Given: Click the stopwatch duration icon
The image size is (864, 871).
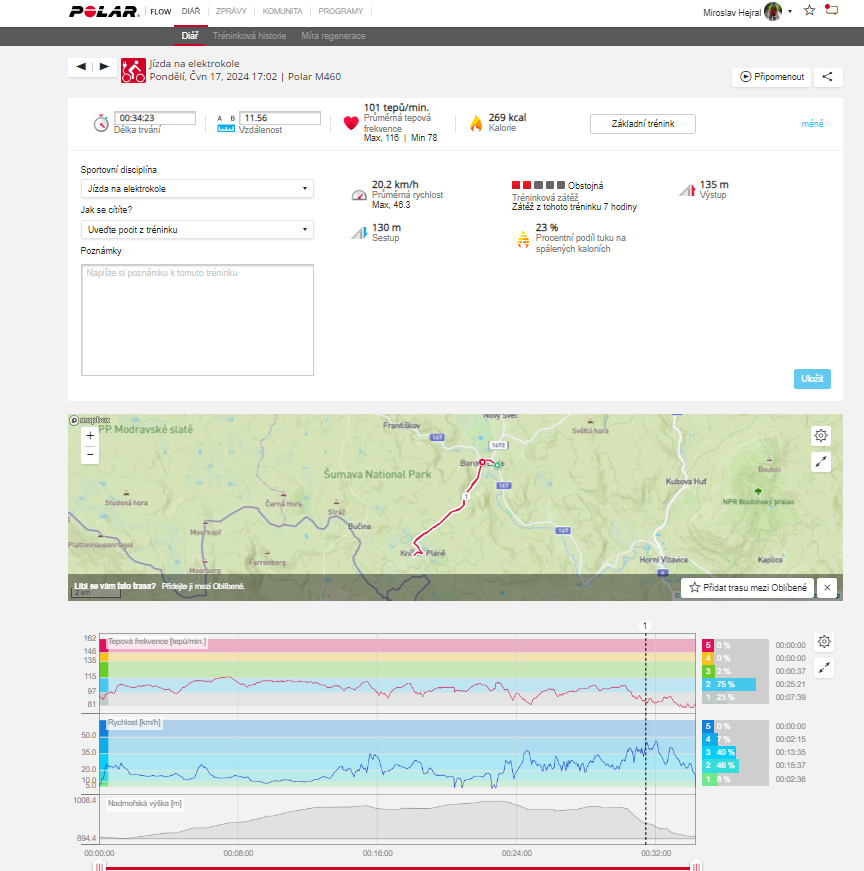Looking at the screenshot, I should pos(101,123).
